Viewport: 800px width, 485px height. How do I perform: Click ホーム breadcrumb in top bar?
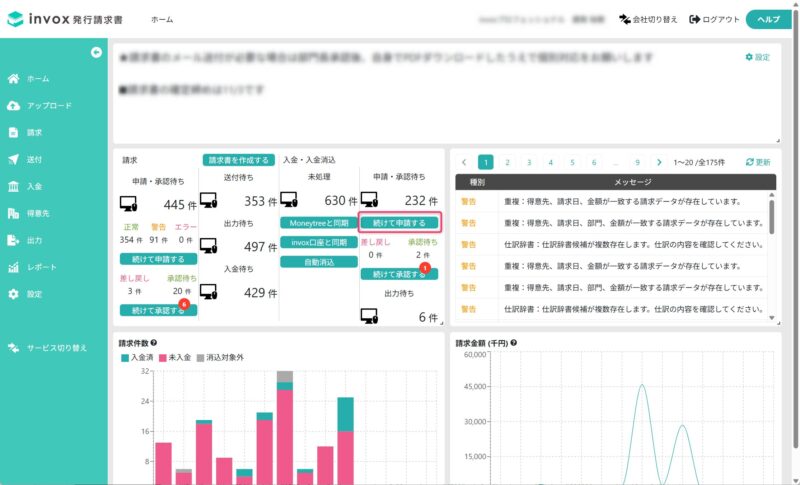[x=162, y=19]
